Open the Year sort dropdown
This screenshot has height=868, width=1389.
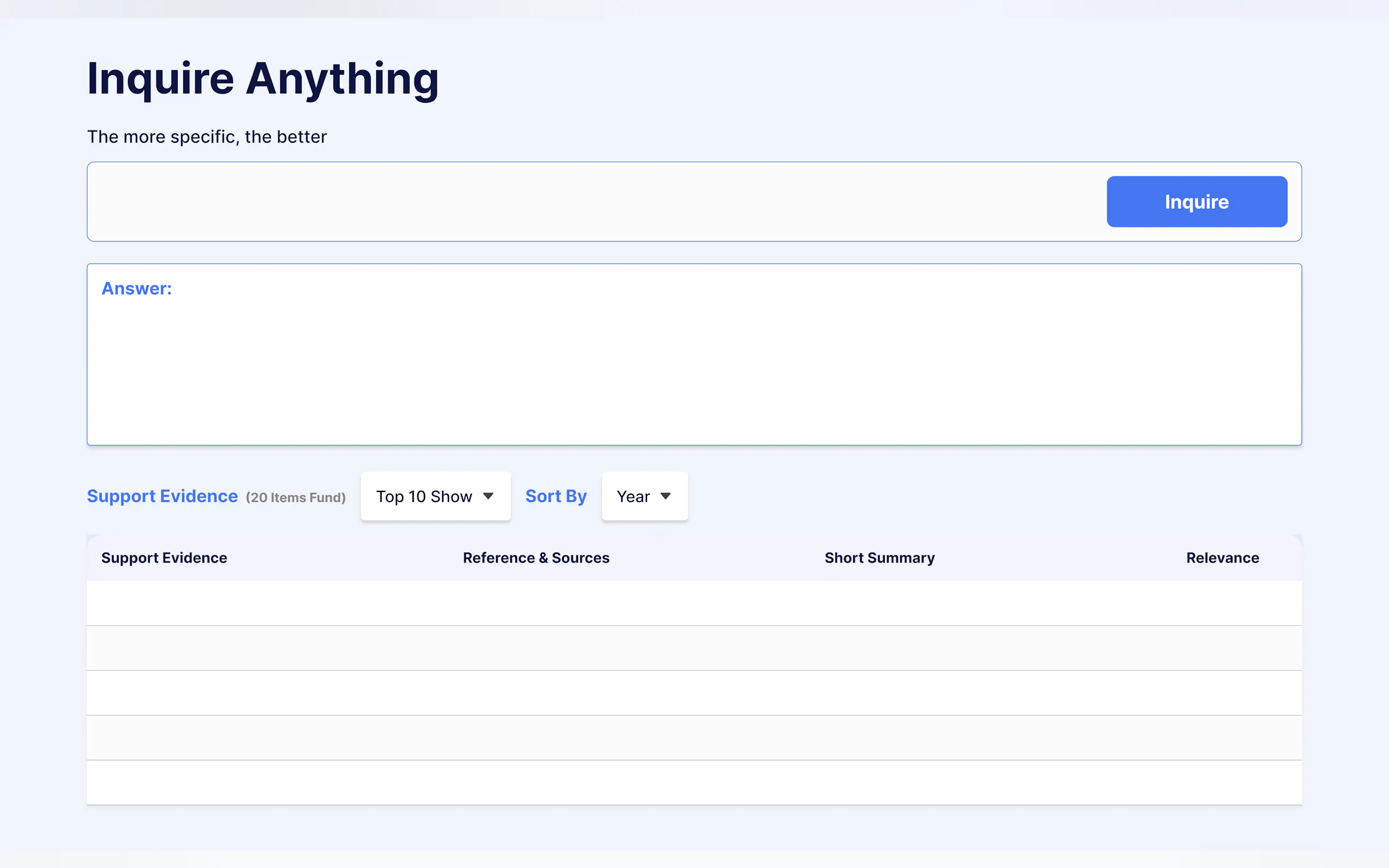(644, 496)
